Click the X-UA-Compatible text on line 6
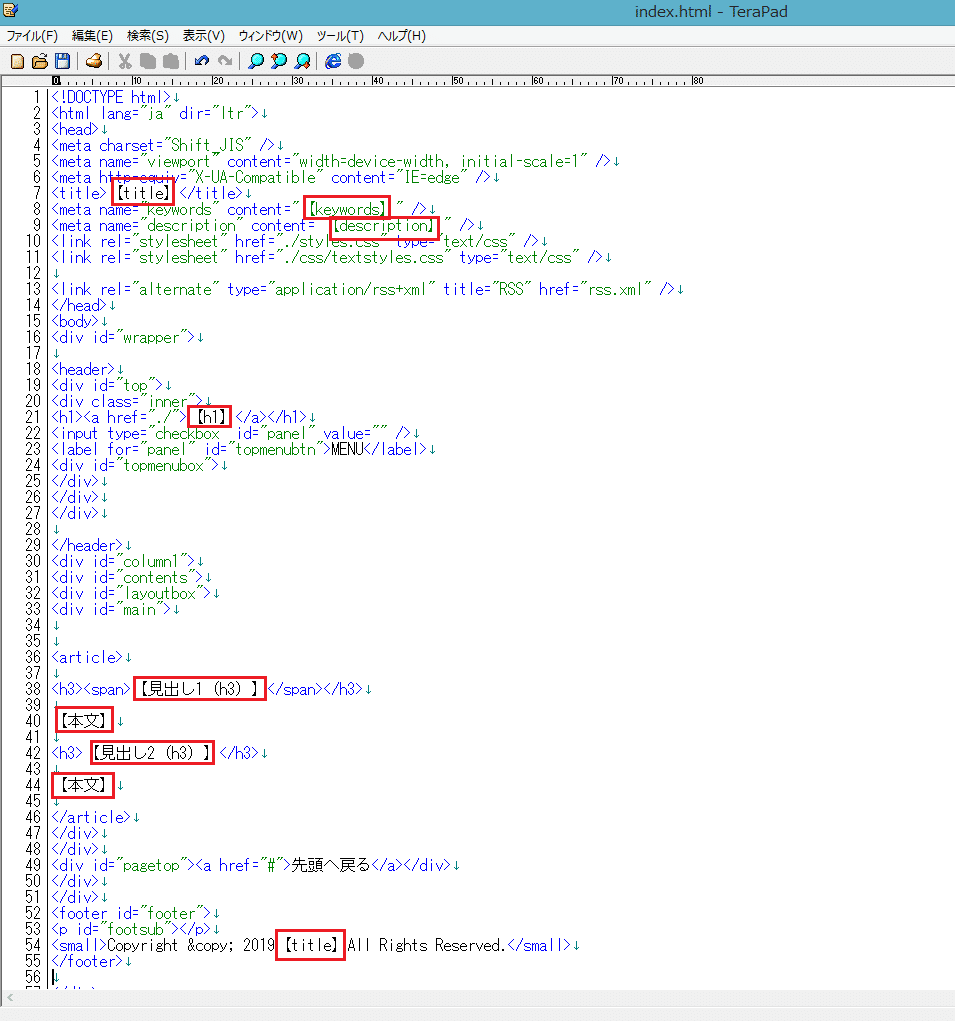This screenshot has width=955, height=1021. 255,177
